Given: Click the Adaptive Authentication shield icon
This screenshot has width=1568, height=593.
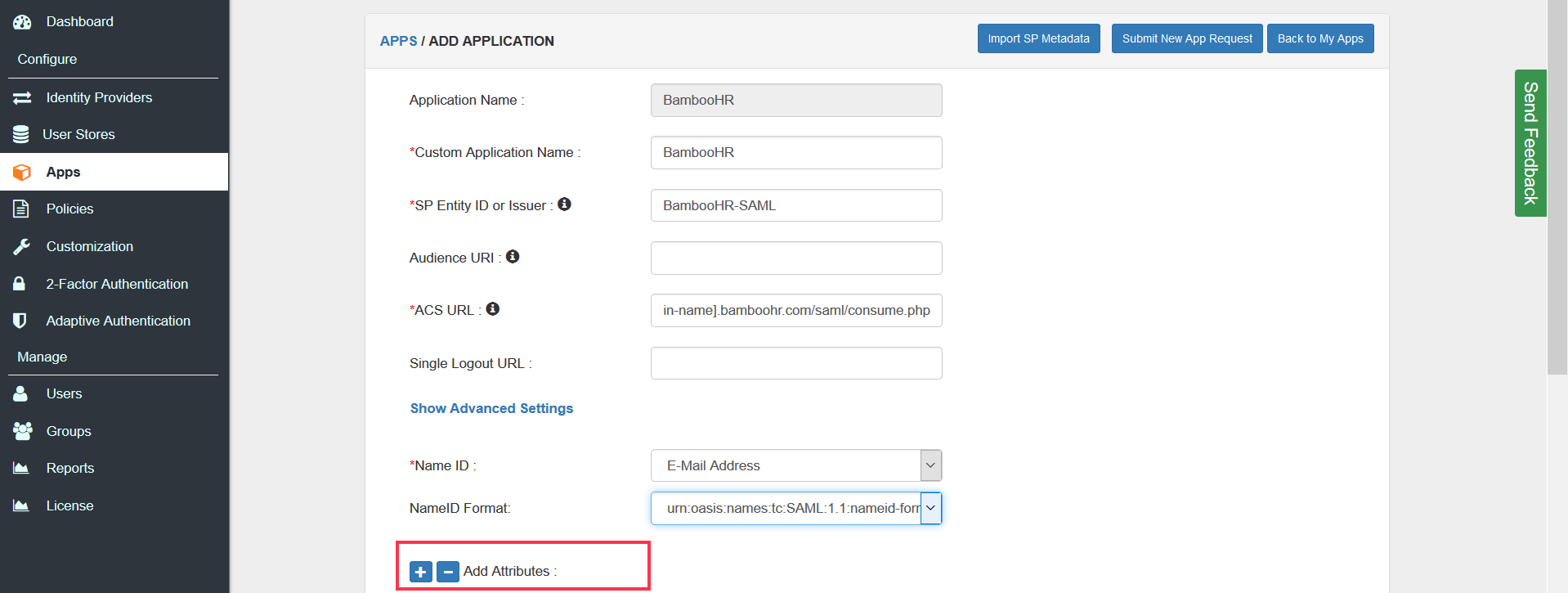Looking at the screenshot, I should pyautogui.click(x=20, y=321).
